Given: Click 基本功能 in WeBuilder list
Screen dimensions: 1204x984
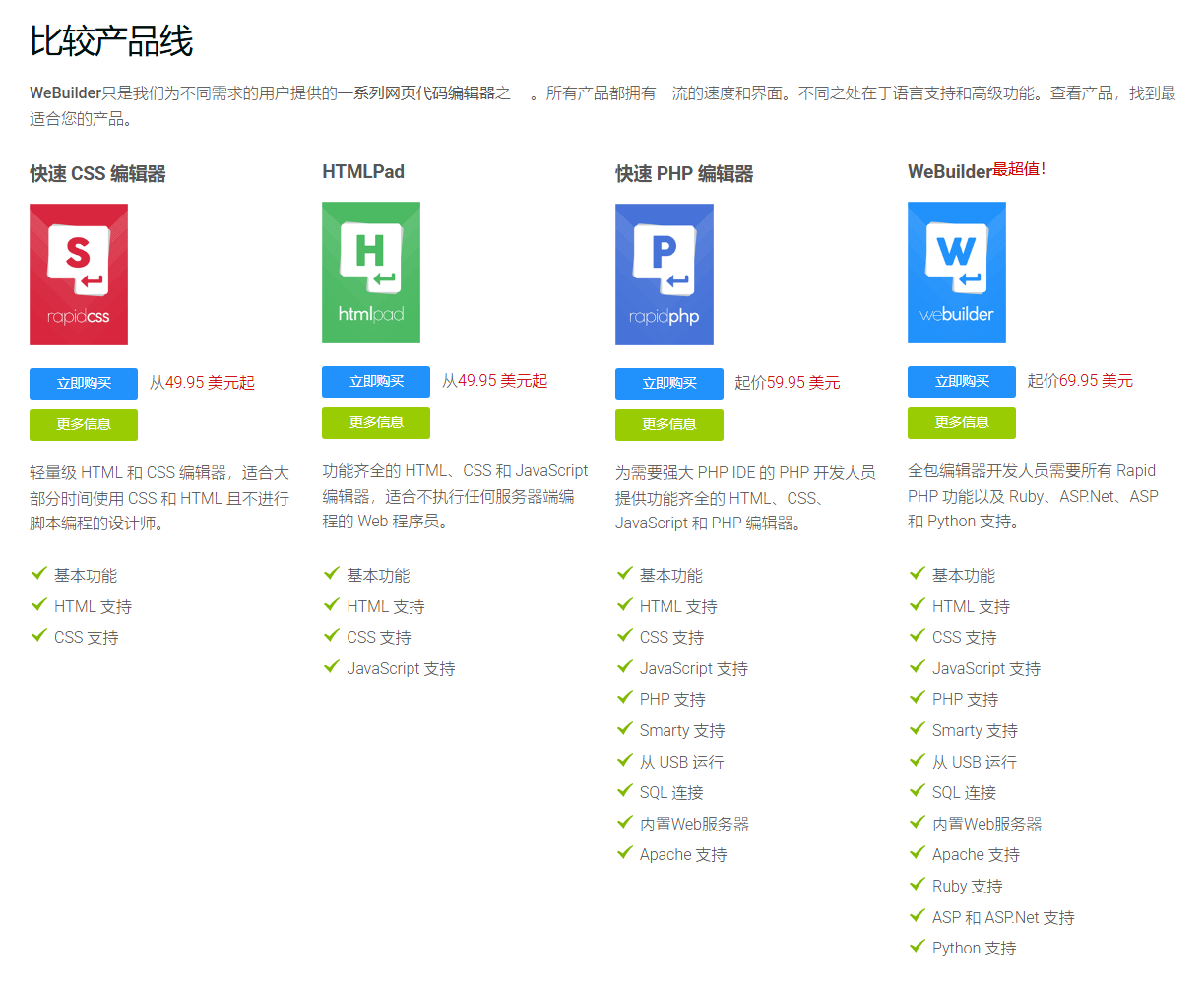Looking at the screenshot, I should (964, 576).
